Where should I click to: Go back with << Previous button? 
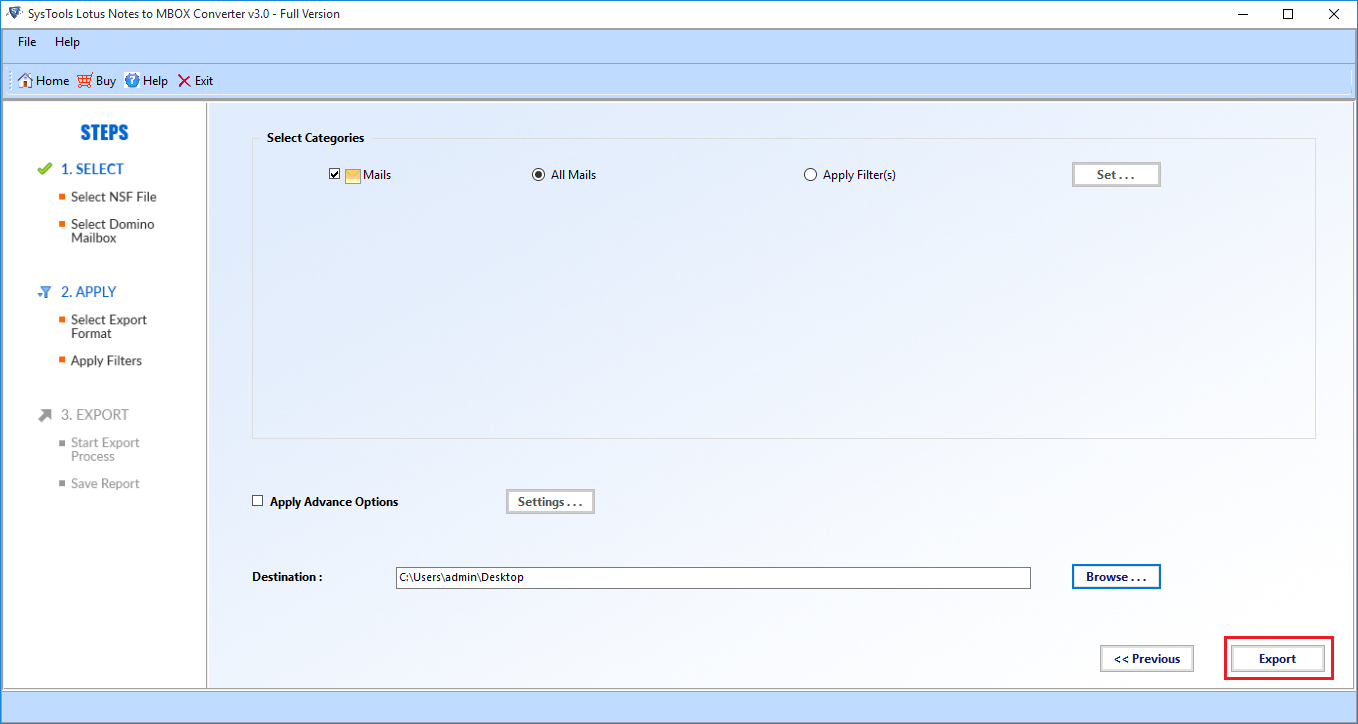1147,659
